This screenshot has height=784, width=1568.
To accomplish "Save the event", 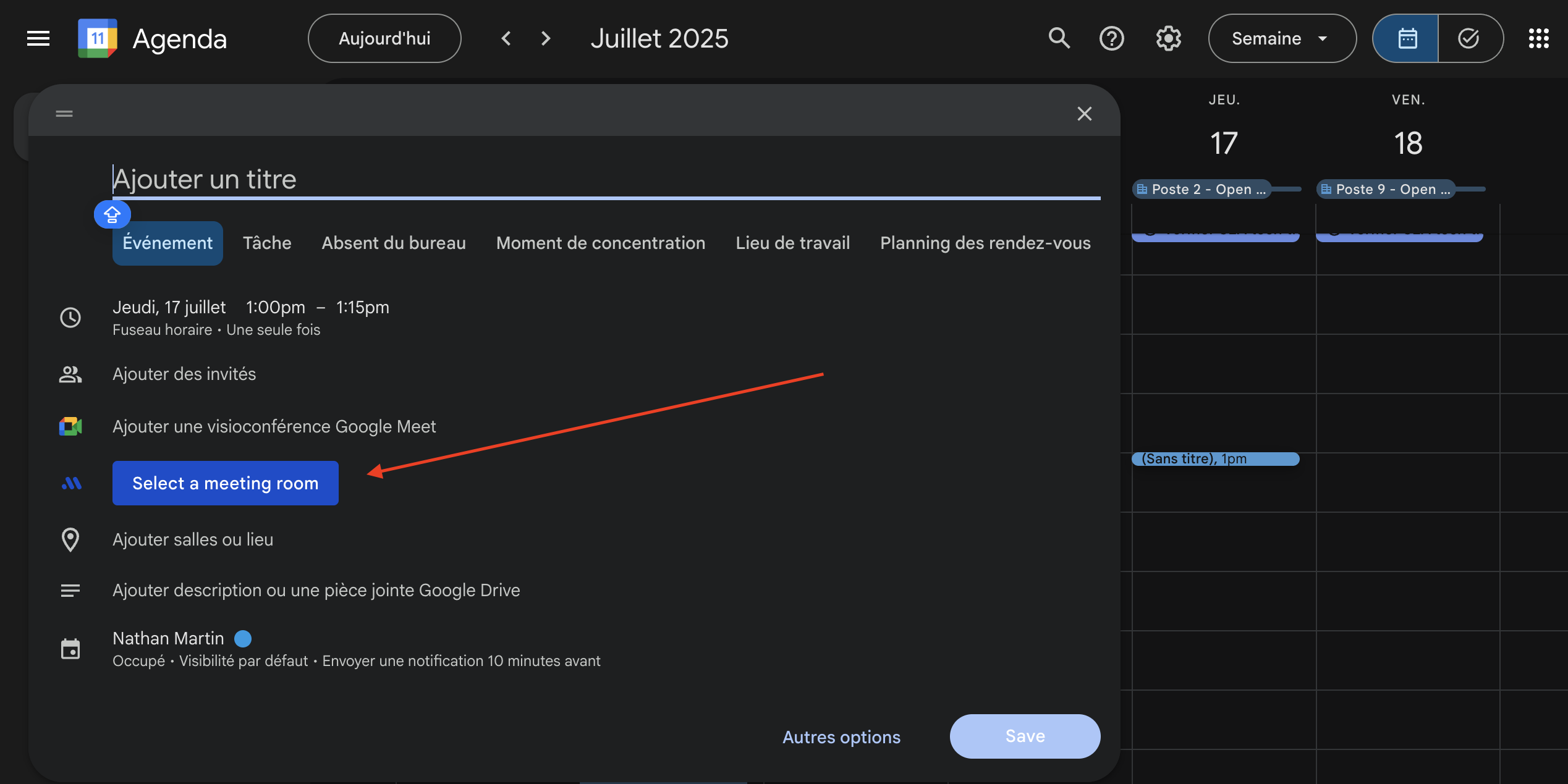I will click(x=1025, y=736).
